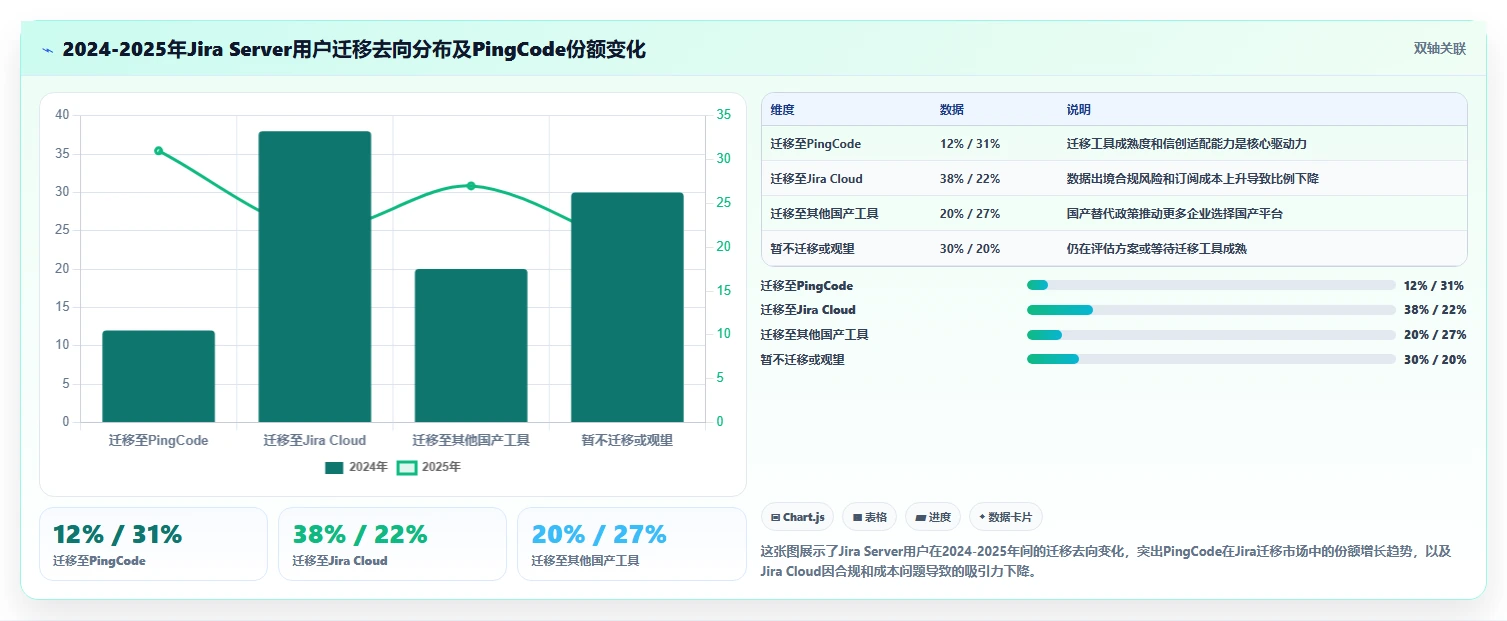The height and width of the screenshot is (621, 1507).
Task: Click the 迁移至PingCode x-axis label
Action: coord(158,440)
